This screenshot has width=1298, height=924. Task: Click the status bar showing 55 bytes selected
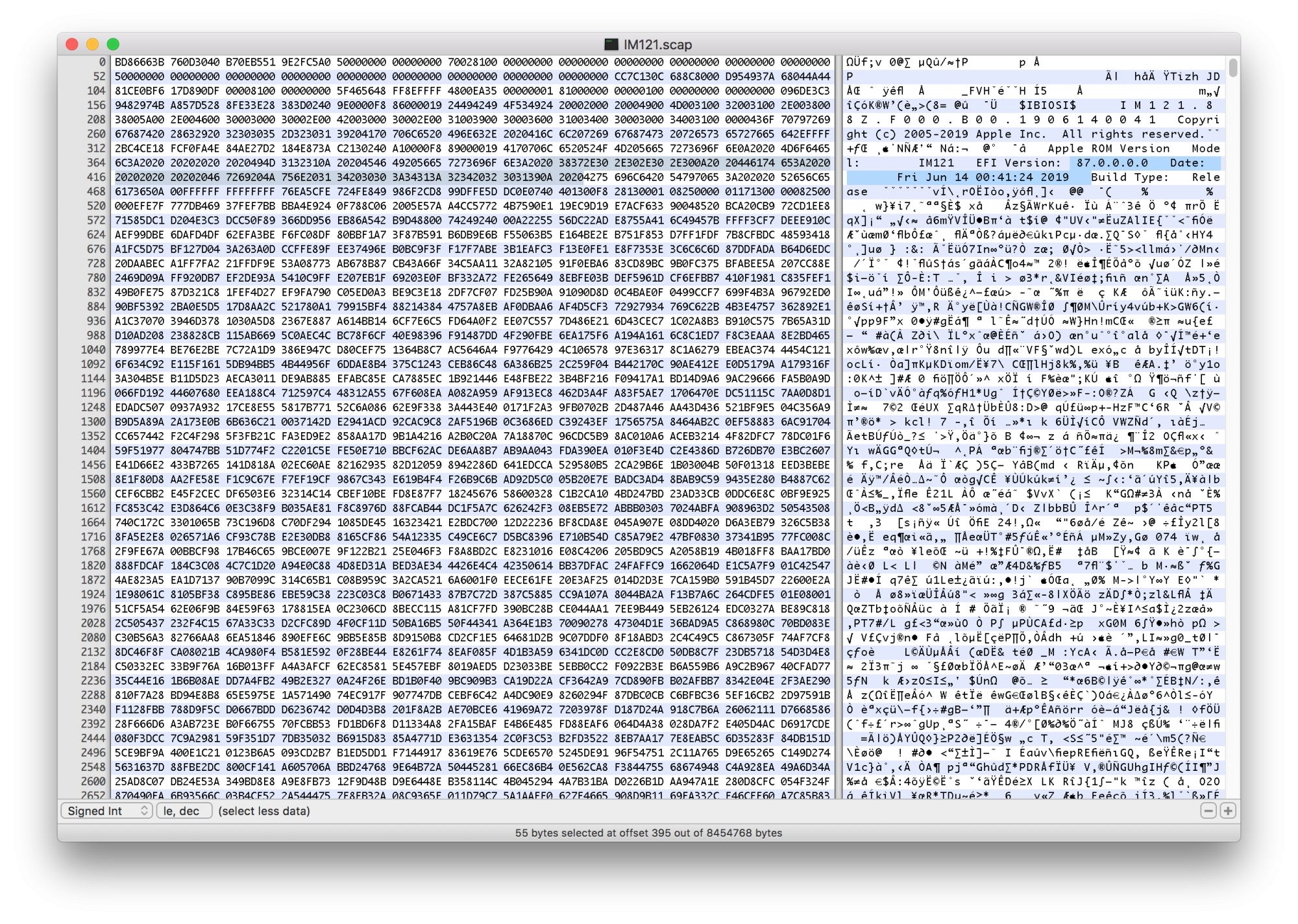[x=648, y=833]
